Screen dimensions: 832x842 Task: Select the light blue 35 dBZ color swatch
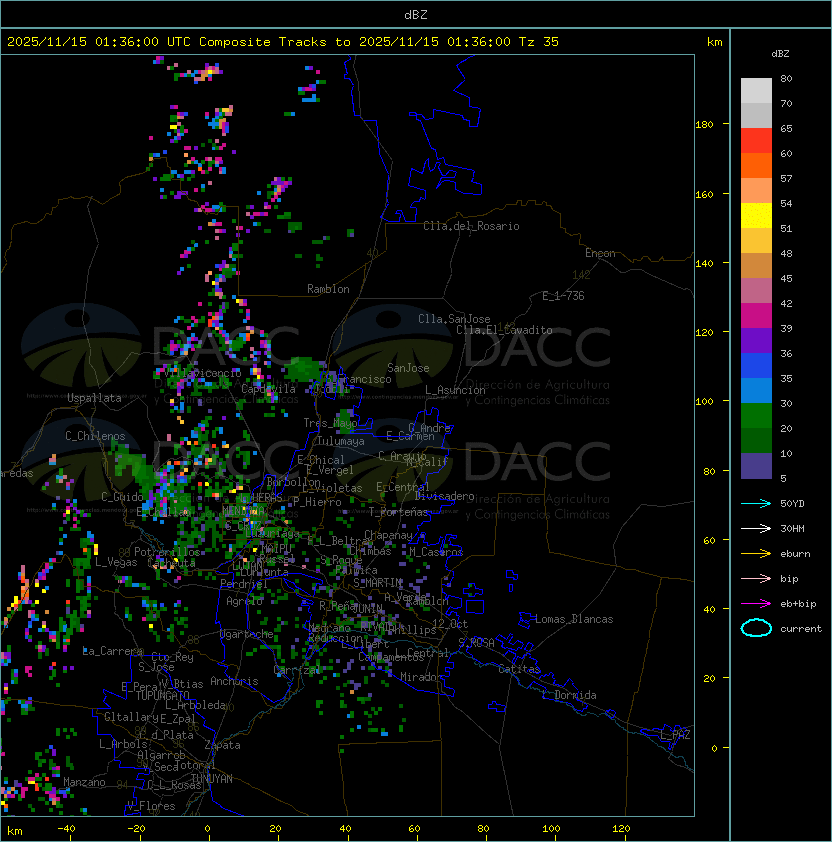point(756,390)
